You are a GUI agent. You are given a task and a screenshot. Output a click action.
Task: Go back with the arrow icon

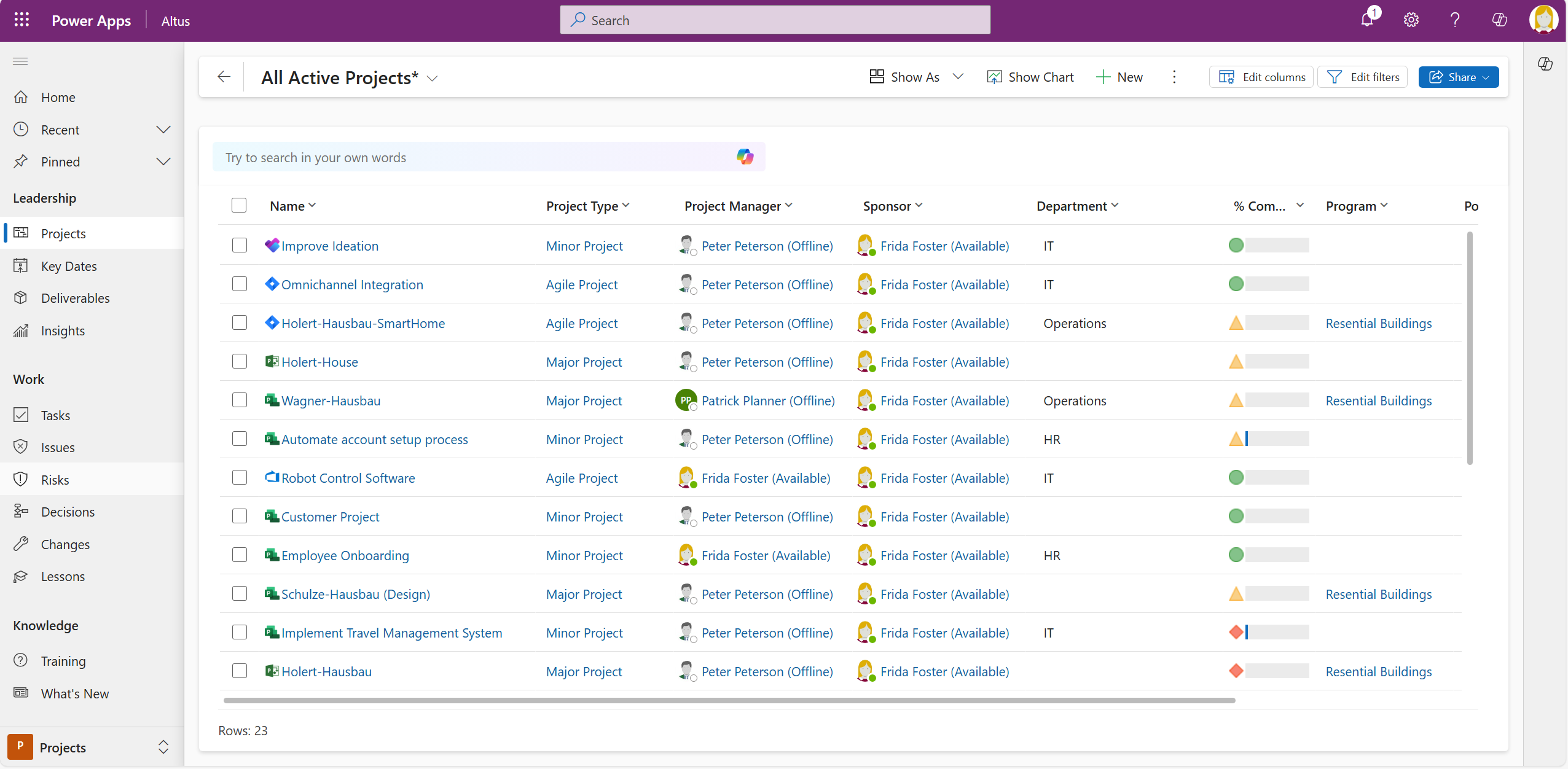pyautogui.click(x=224, y=77)
